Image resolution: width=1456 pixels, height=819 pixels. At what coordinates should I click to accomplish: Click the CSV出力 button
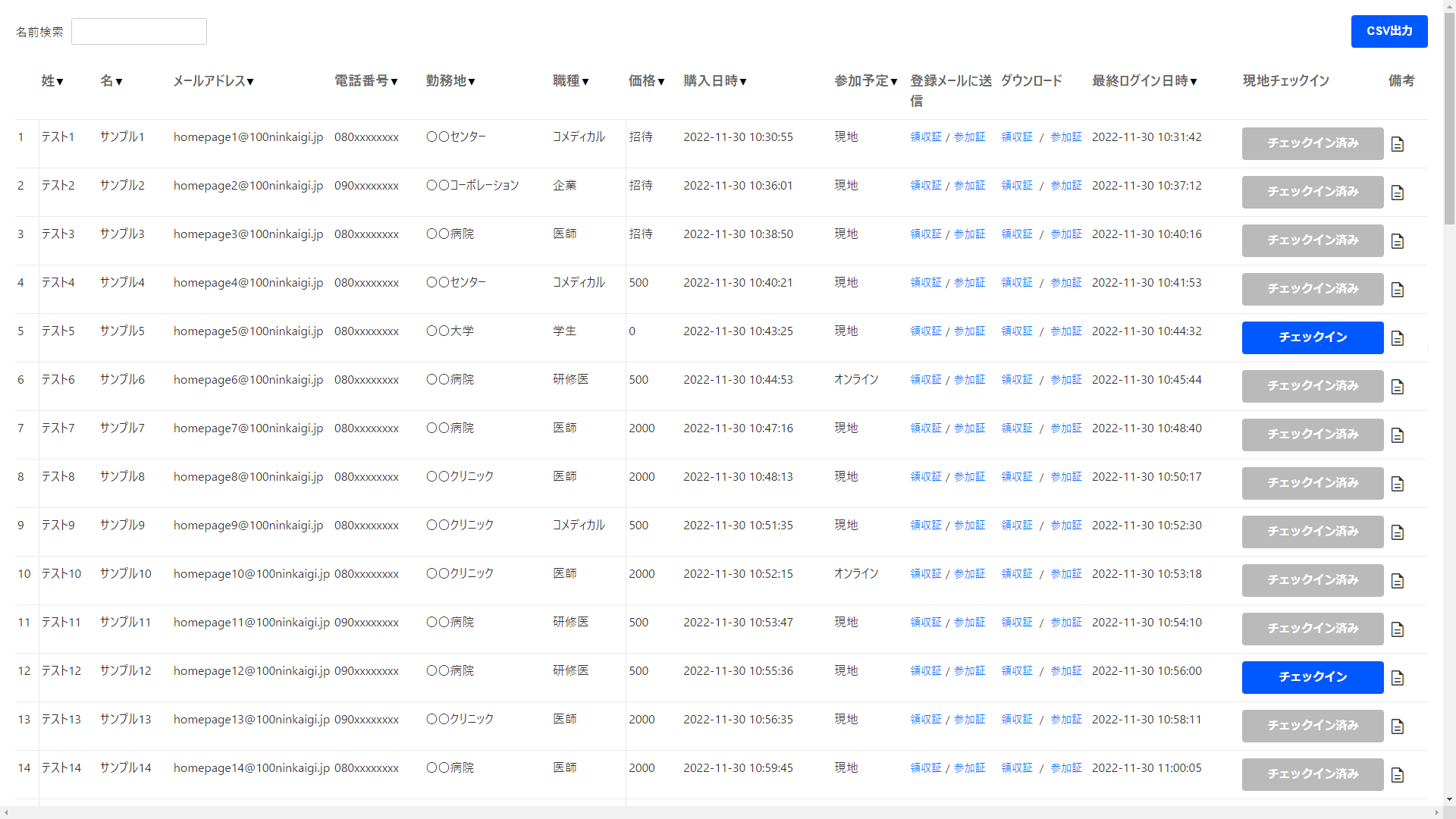[1389, 31]
